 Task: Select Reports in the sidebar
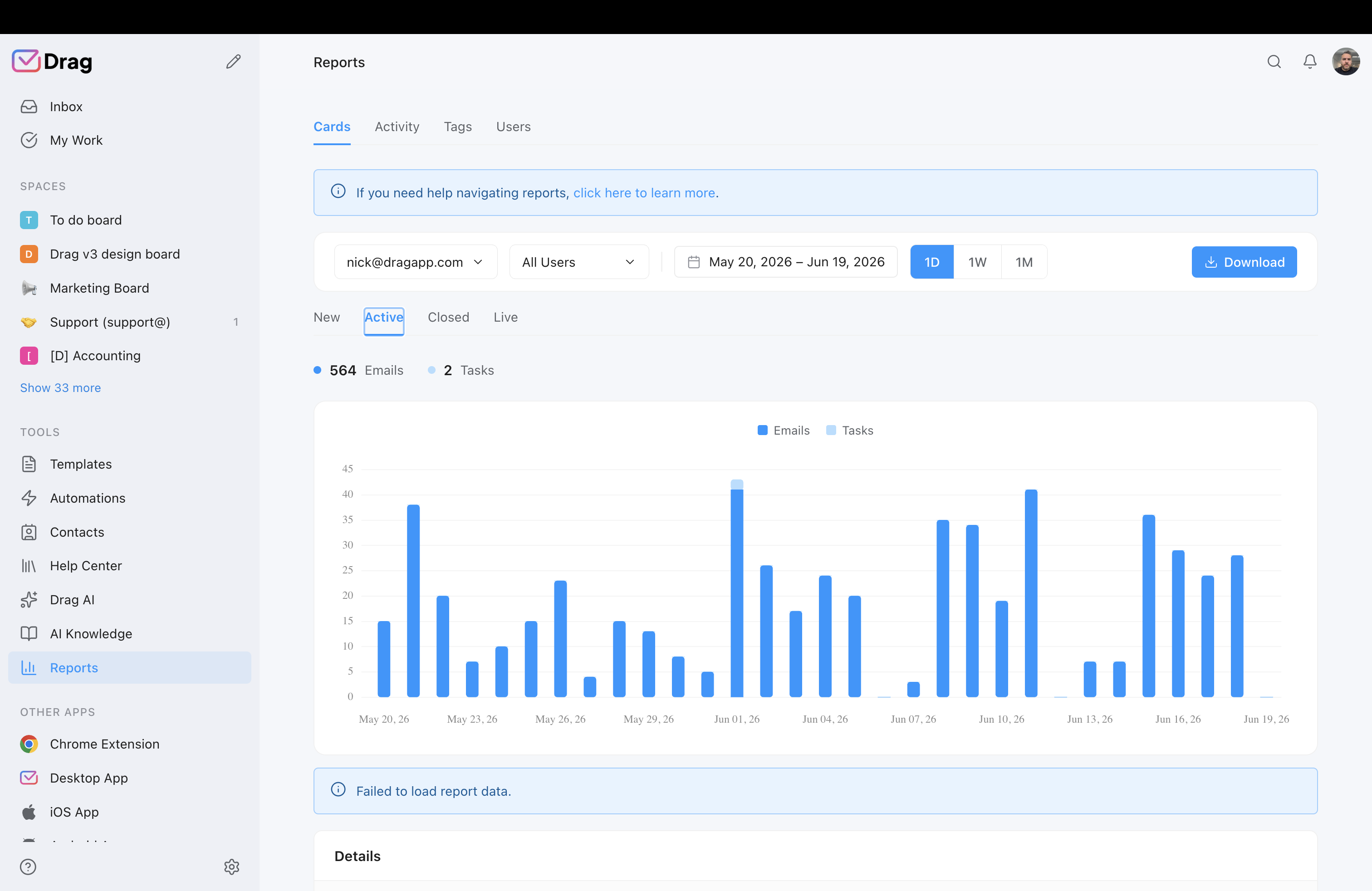click(130, 668)
